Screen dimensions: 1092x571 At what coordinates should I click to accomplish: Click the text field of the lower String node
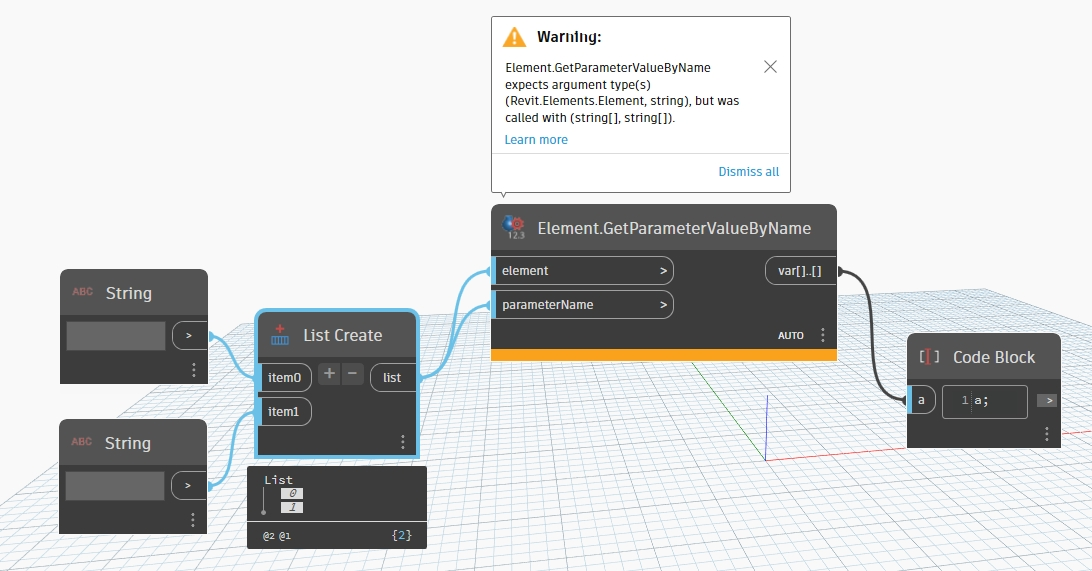point(116,486)
